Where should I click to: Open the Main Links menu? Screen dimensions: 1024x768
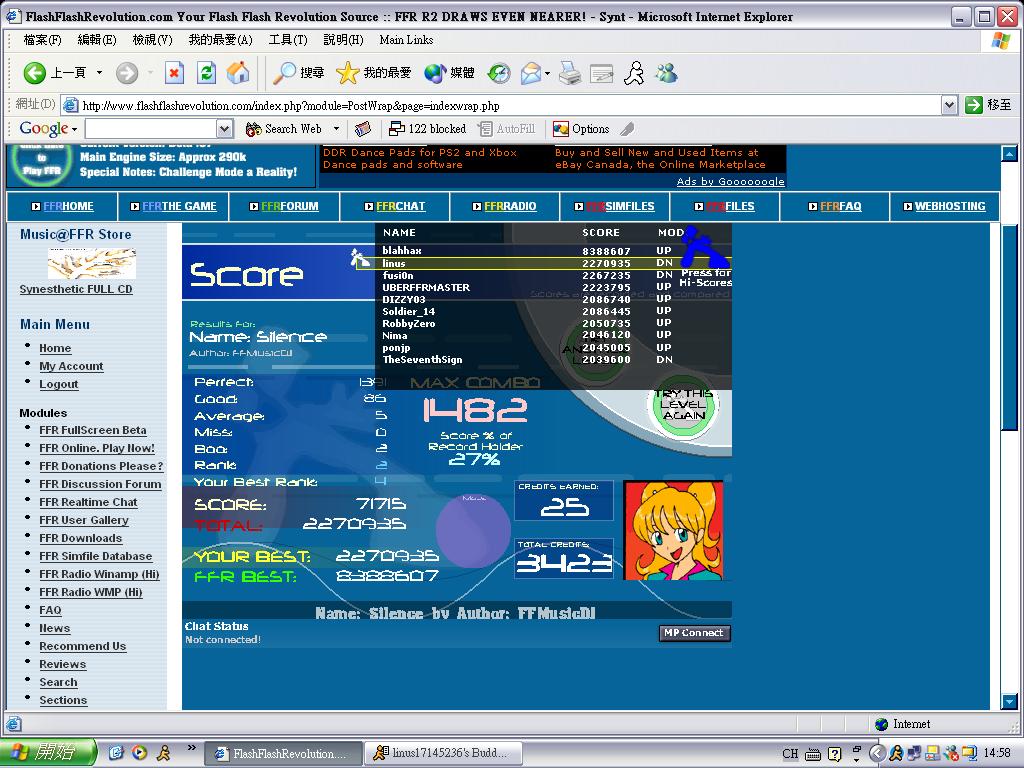406,40
